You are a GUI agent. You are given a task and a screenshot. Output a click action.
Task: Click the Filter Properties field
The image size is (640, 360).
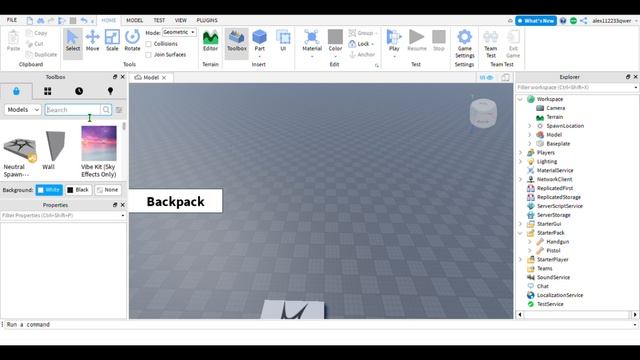pyautogui.click(x=62, y=215)
